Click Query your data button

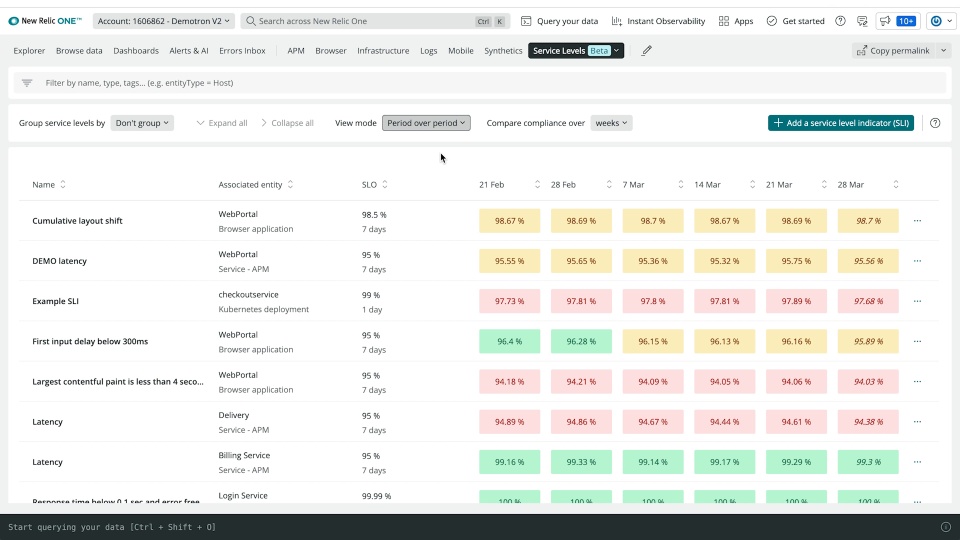click(560, 21)
